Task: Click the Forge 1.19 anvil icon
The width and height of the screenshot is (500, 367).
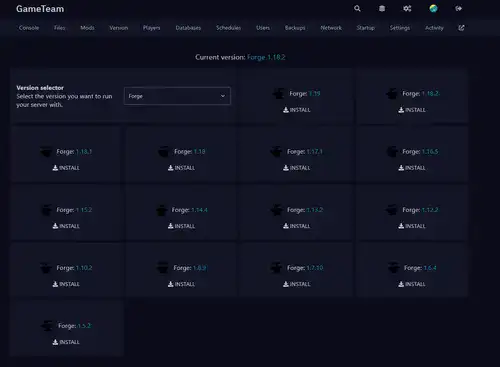Action: pyautogui.click(x=279, y=94)
